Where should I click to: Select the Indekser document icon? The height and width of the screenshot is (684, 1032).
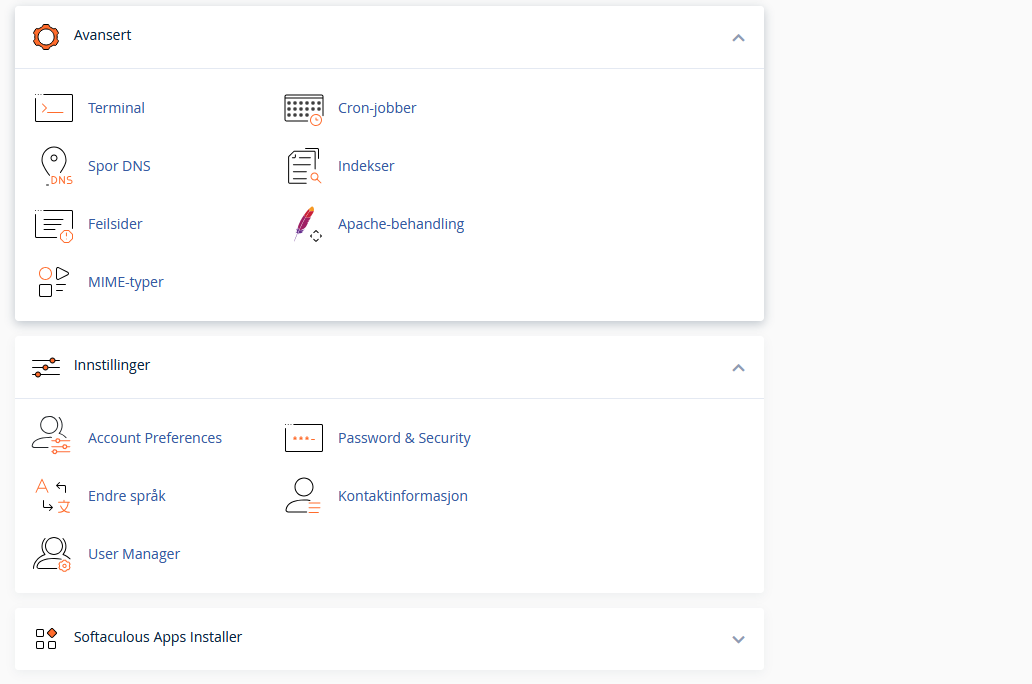pos(304,166)
